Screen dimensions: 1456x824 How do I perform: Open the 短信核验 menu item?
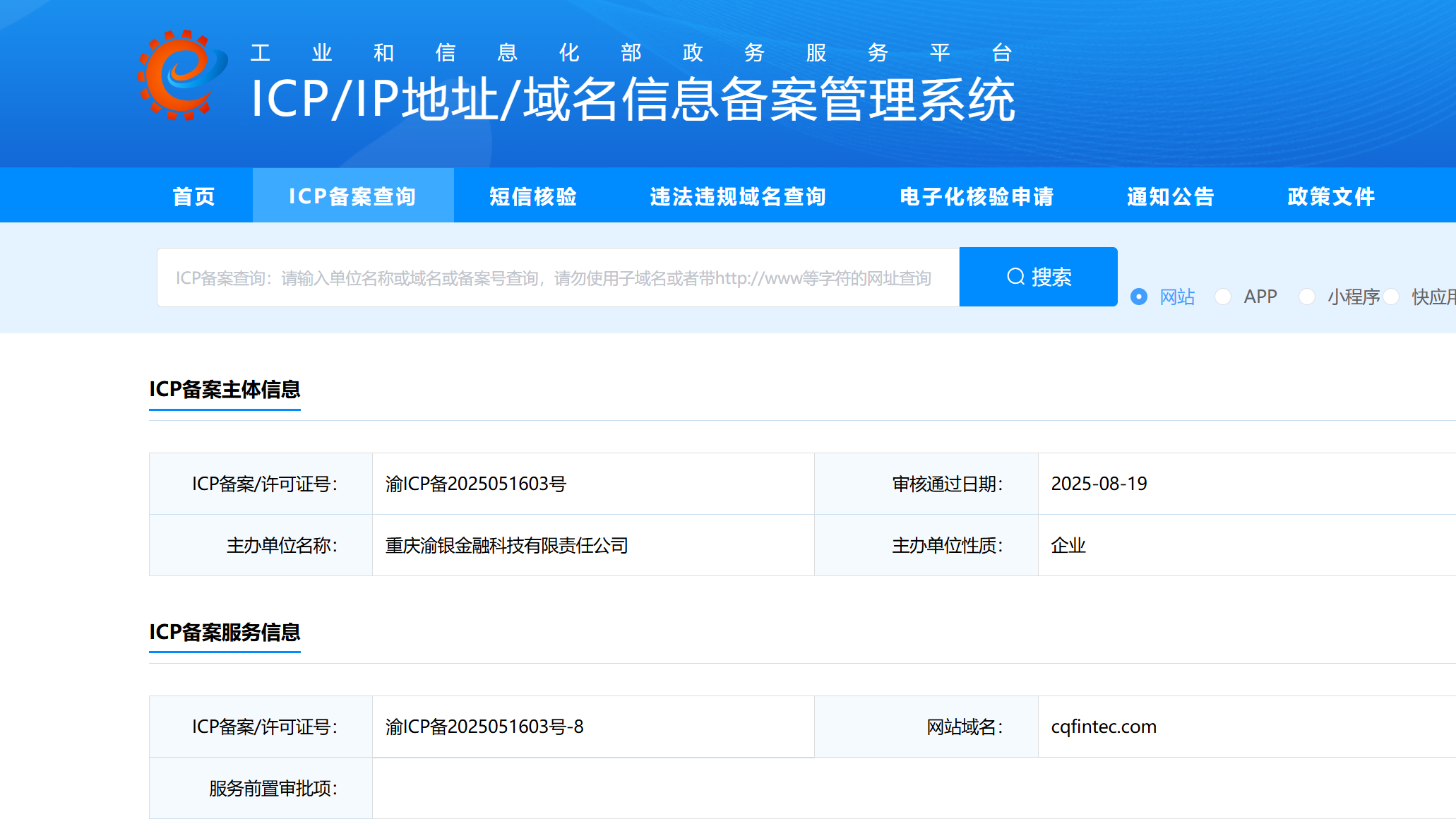point(533,196)
